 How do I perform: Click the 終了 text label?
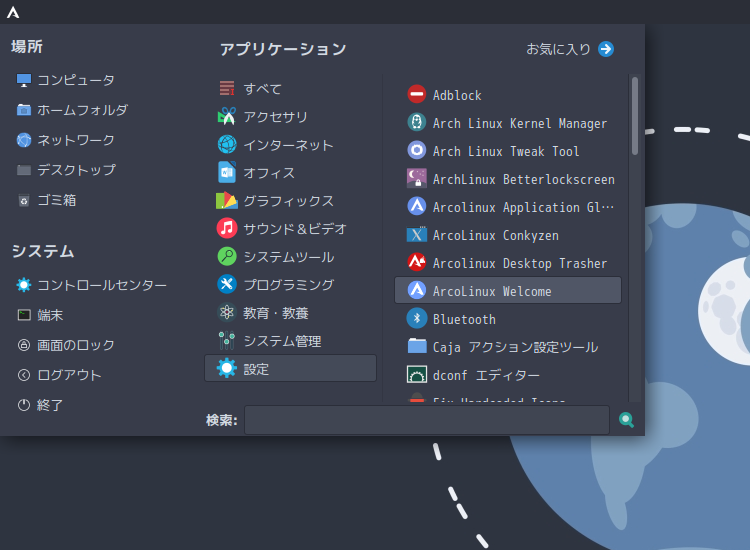pyautogui.click(x=50, y=405)
